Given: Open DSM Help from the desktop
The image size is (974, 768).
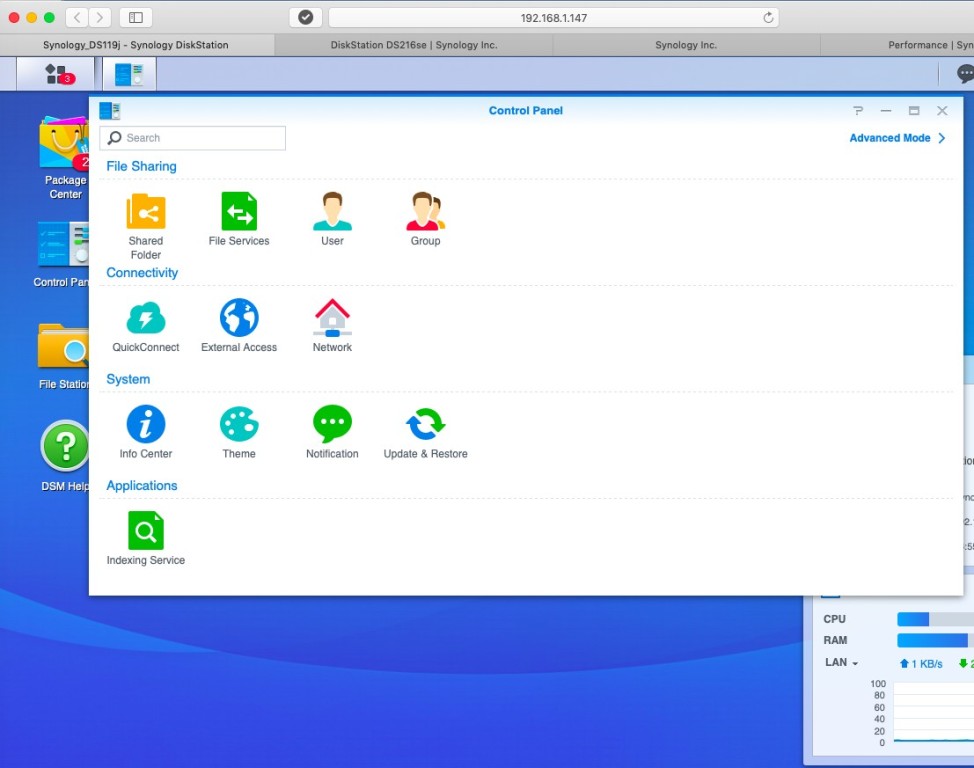Looking at the screenshot, I should 65,456.
